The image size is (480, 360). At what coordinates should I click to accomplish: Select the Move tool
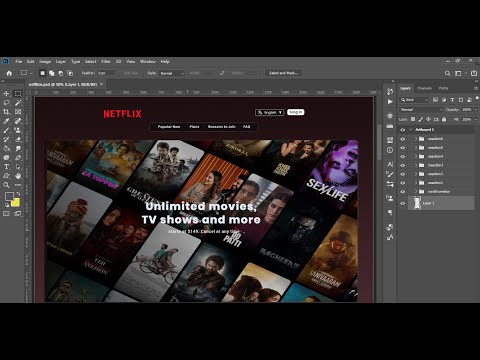[6, 94]
